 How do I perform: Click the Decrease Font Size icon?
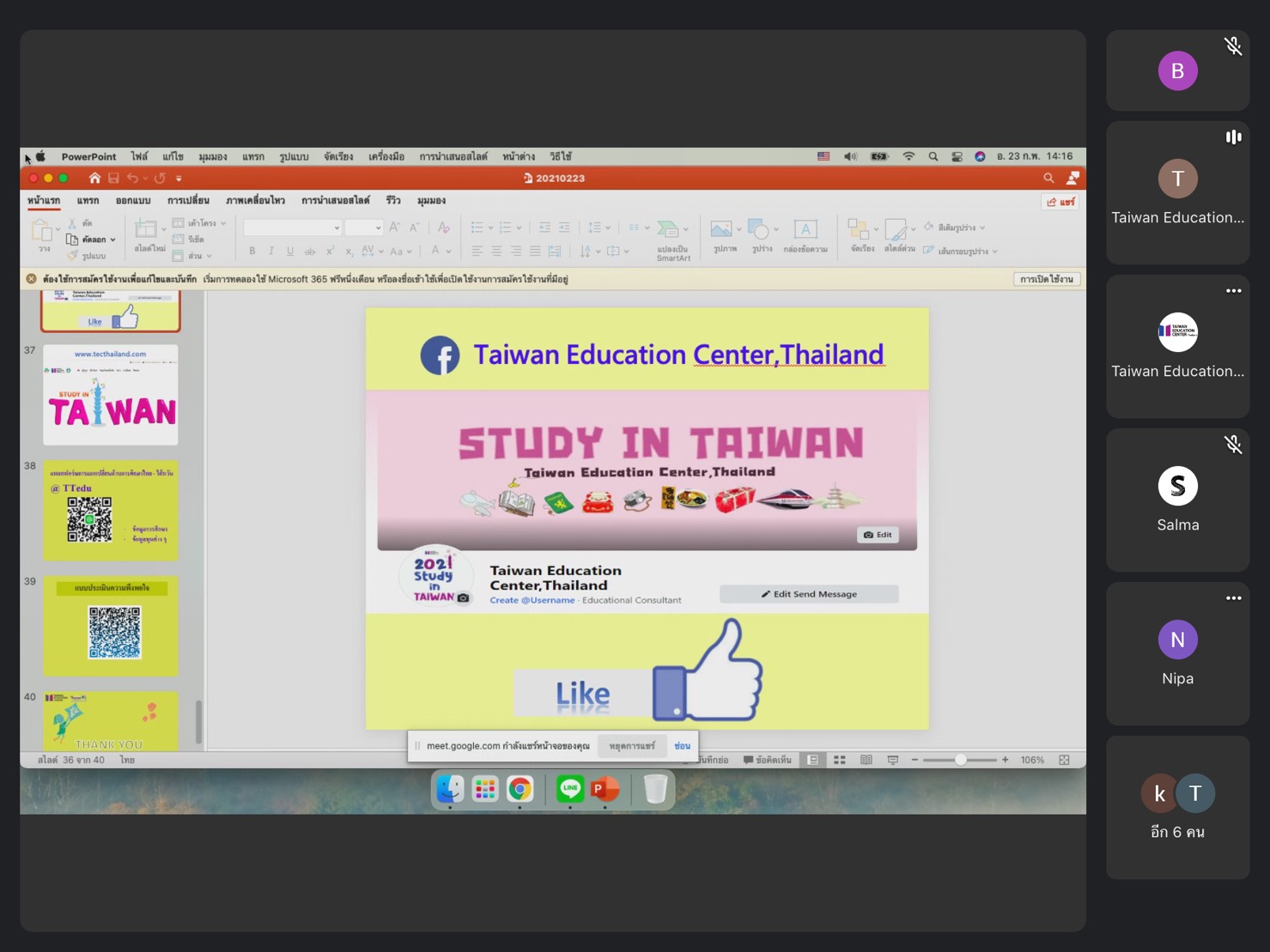coord(414,227)
